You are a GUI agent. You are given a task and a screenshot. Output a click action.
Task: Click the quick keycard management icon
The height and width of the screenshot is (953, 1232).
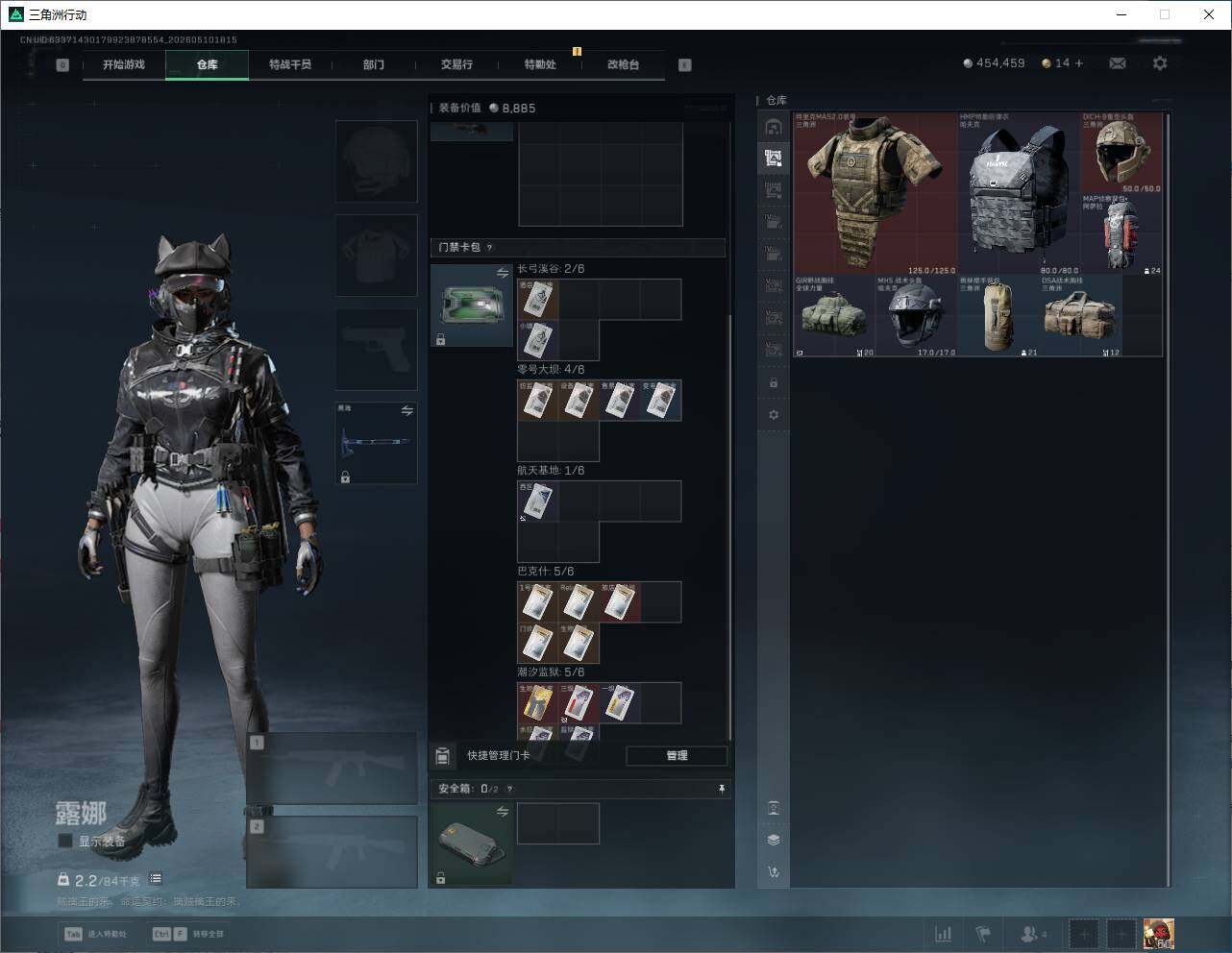pos(442,756)
